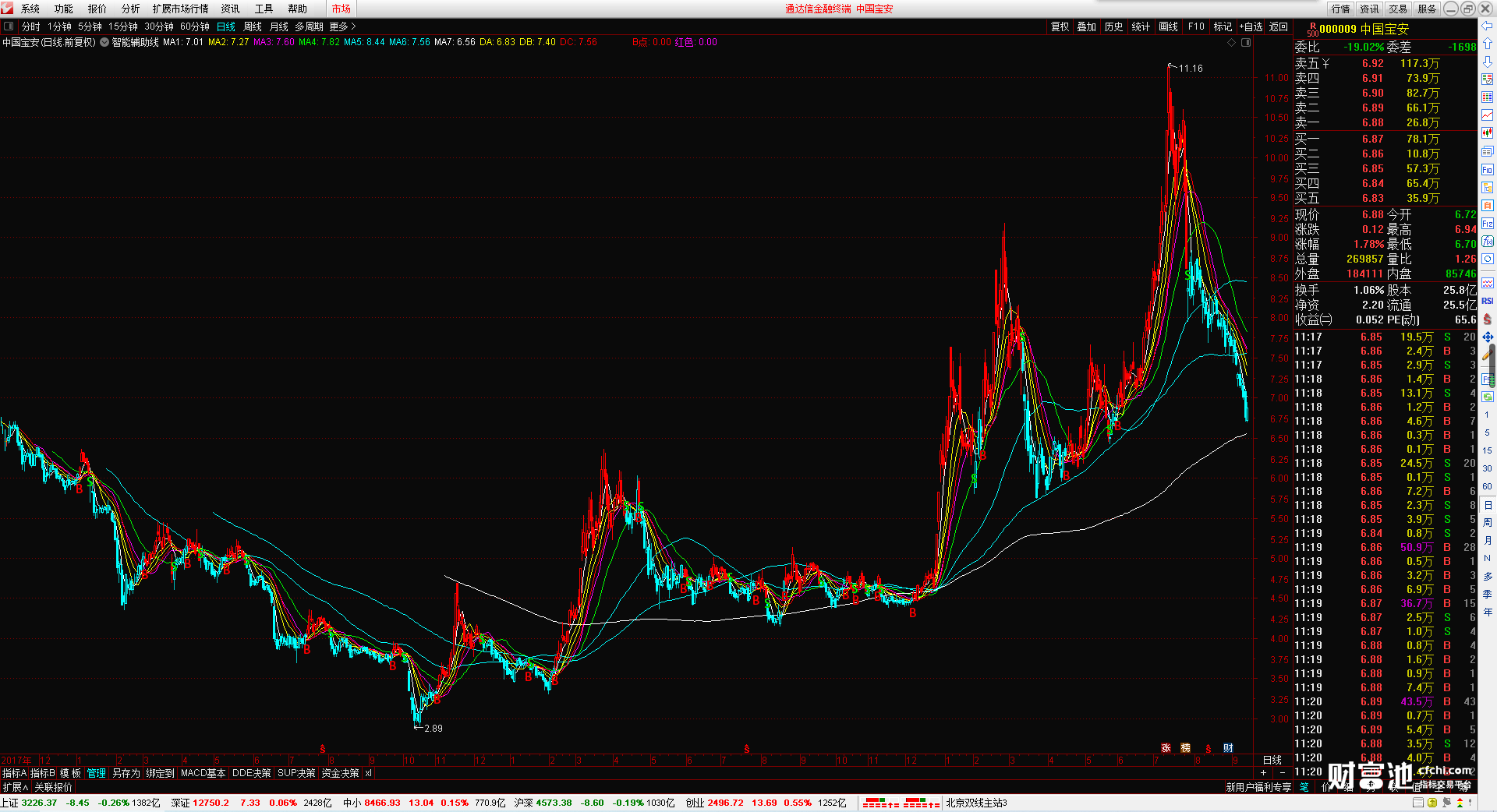Viewport: 1497px width, 812px height.
Task: Open the 功能 menu
Action: [64, 9]
